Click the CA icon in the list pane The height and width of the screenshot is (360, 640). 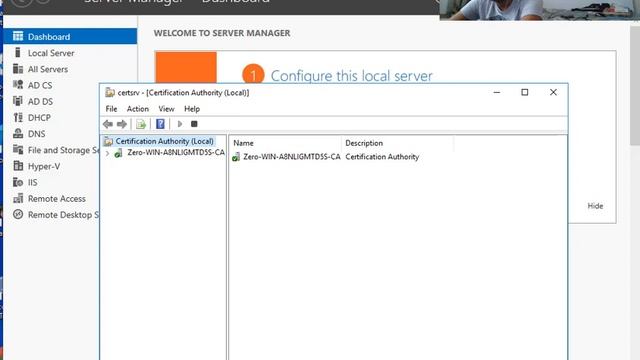click(236, 157)
